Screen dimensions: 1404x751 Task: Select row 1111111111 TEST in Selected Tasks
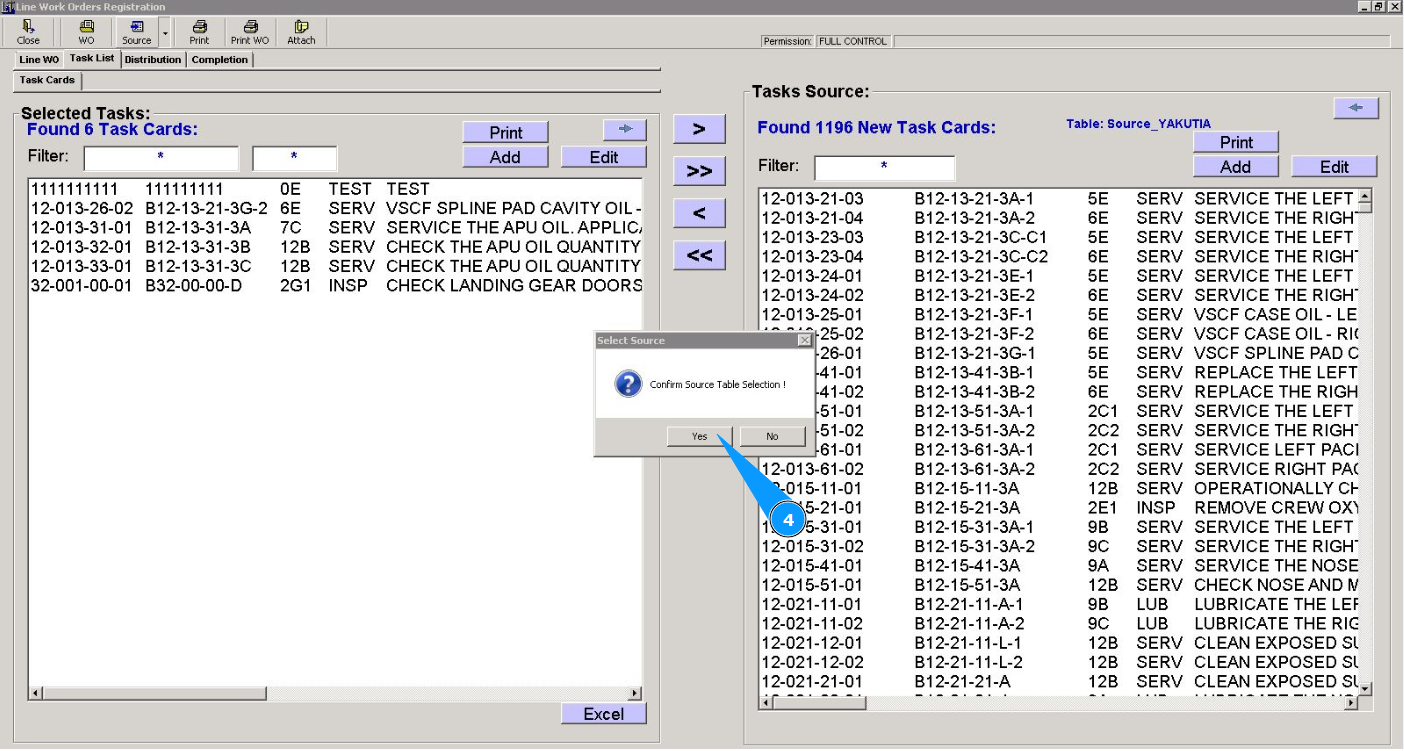pyautogui.click(x=335, y=189)
